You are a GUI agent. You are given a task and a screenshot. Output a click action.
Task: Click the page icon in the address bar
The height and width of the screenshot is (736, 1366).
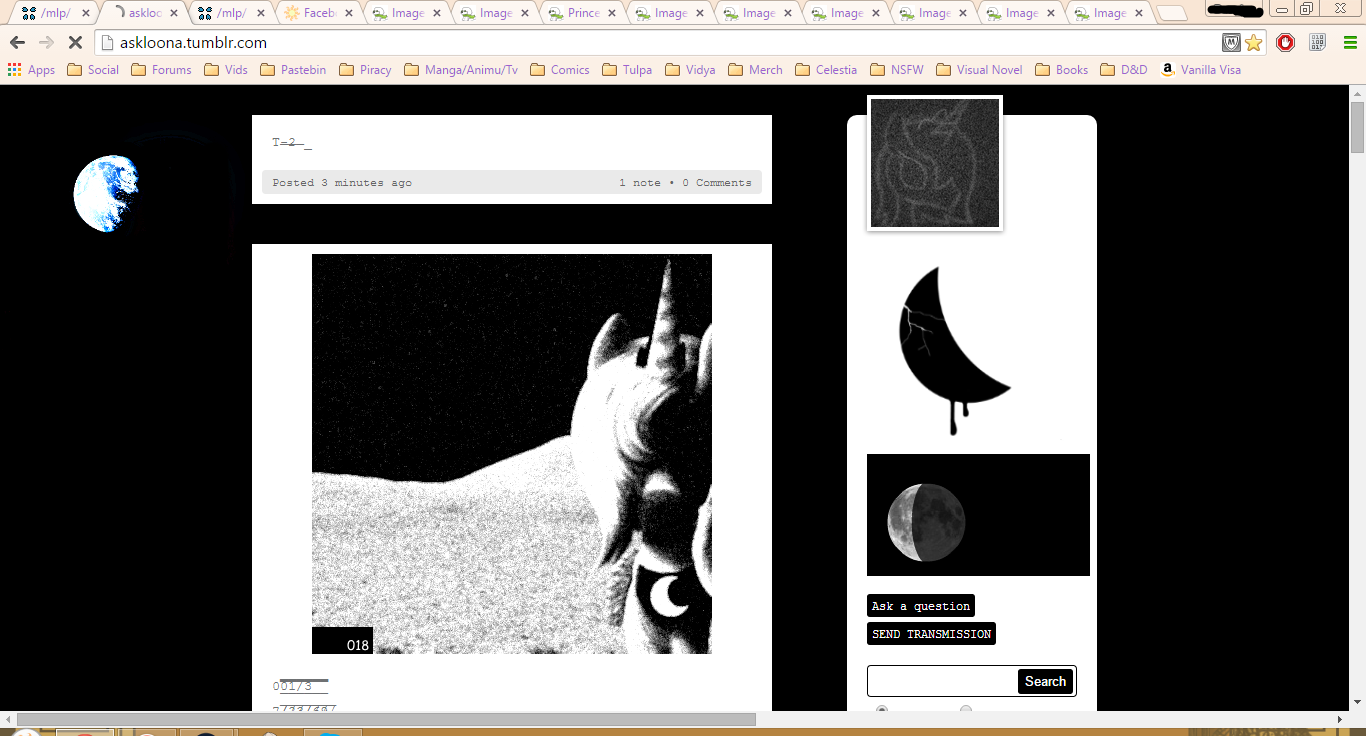[x=108, y=43]
